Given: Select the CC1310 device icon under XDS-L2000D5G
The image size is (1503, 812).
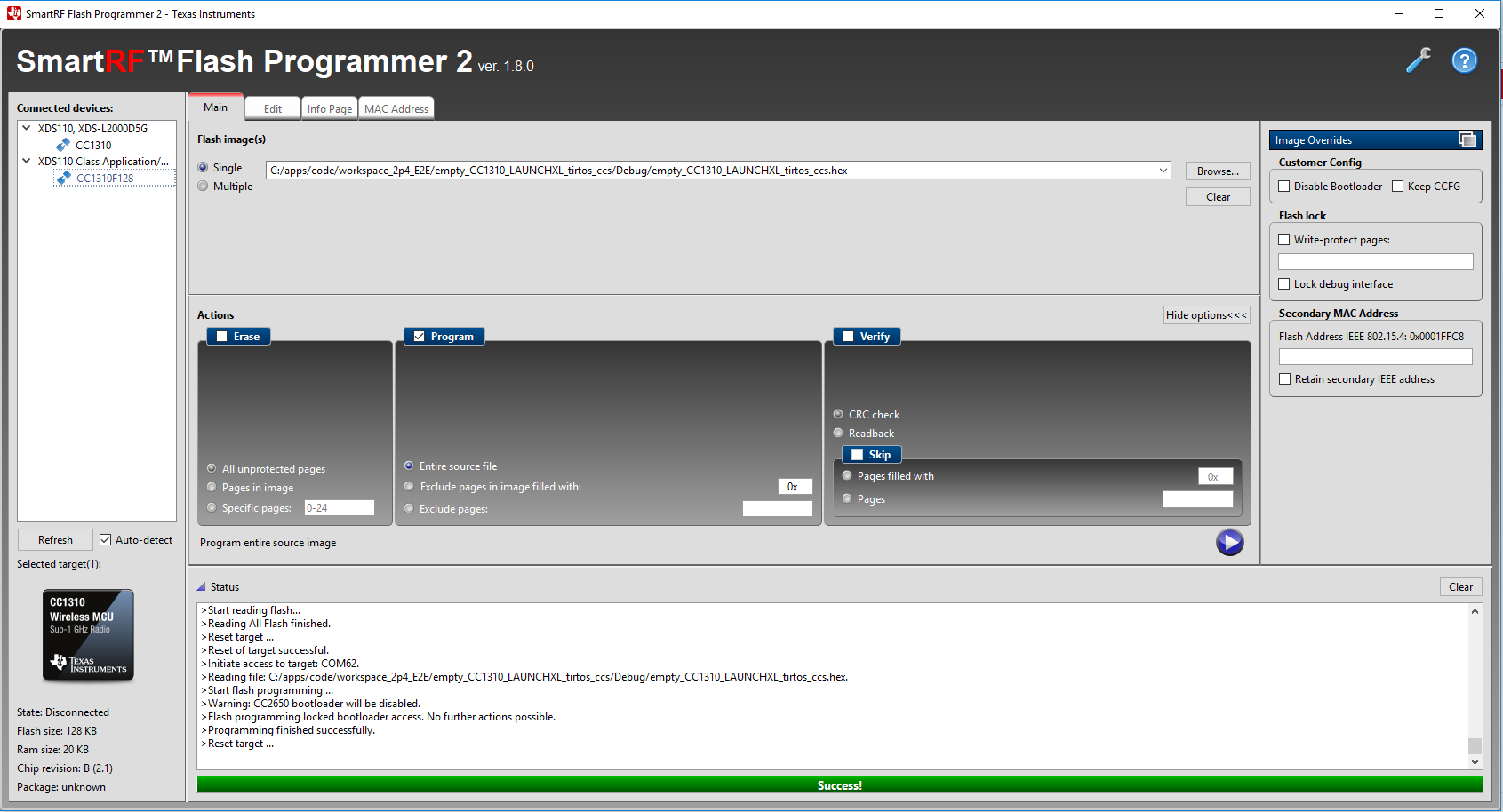Looking at the screenshot, I should (63, 145).
